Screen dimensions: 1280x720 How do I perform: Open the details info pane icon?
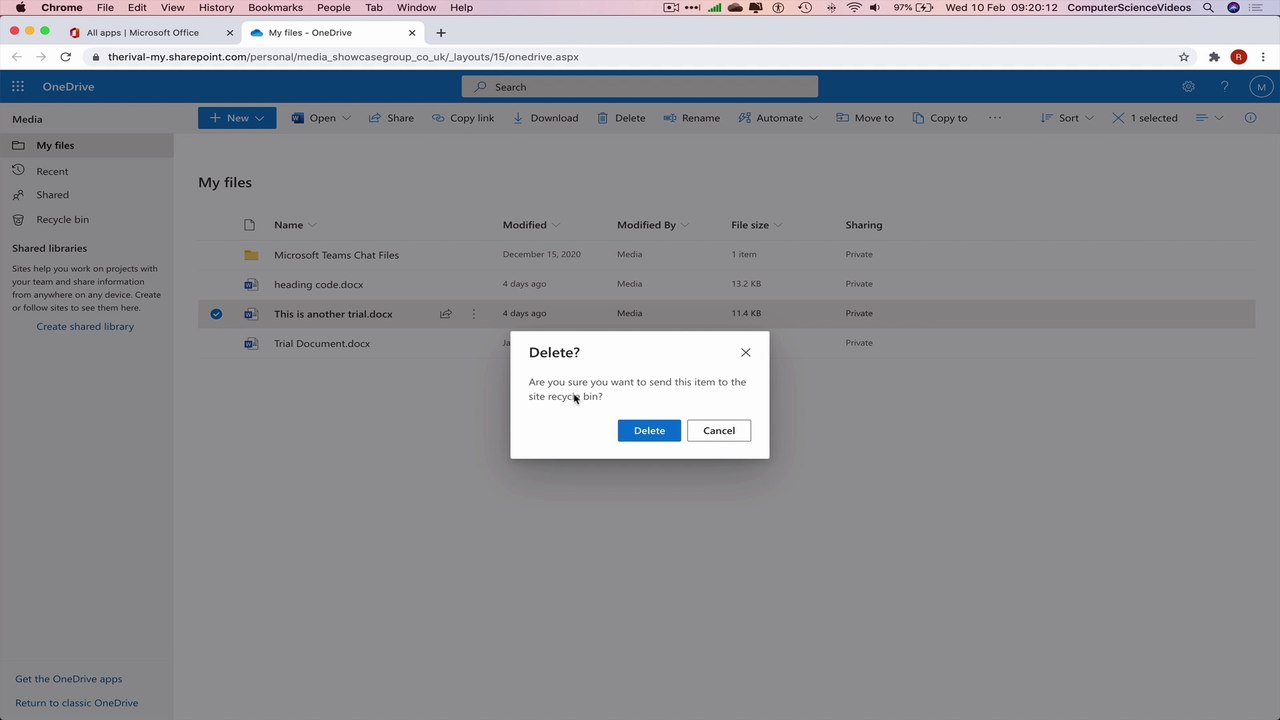[1250, 118]
